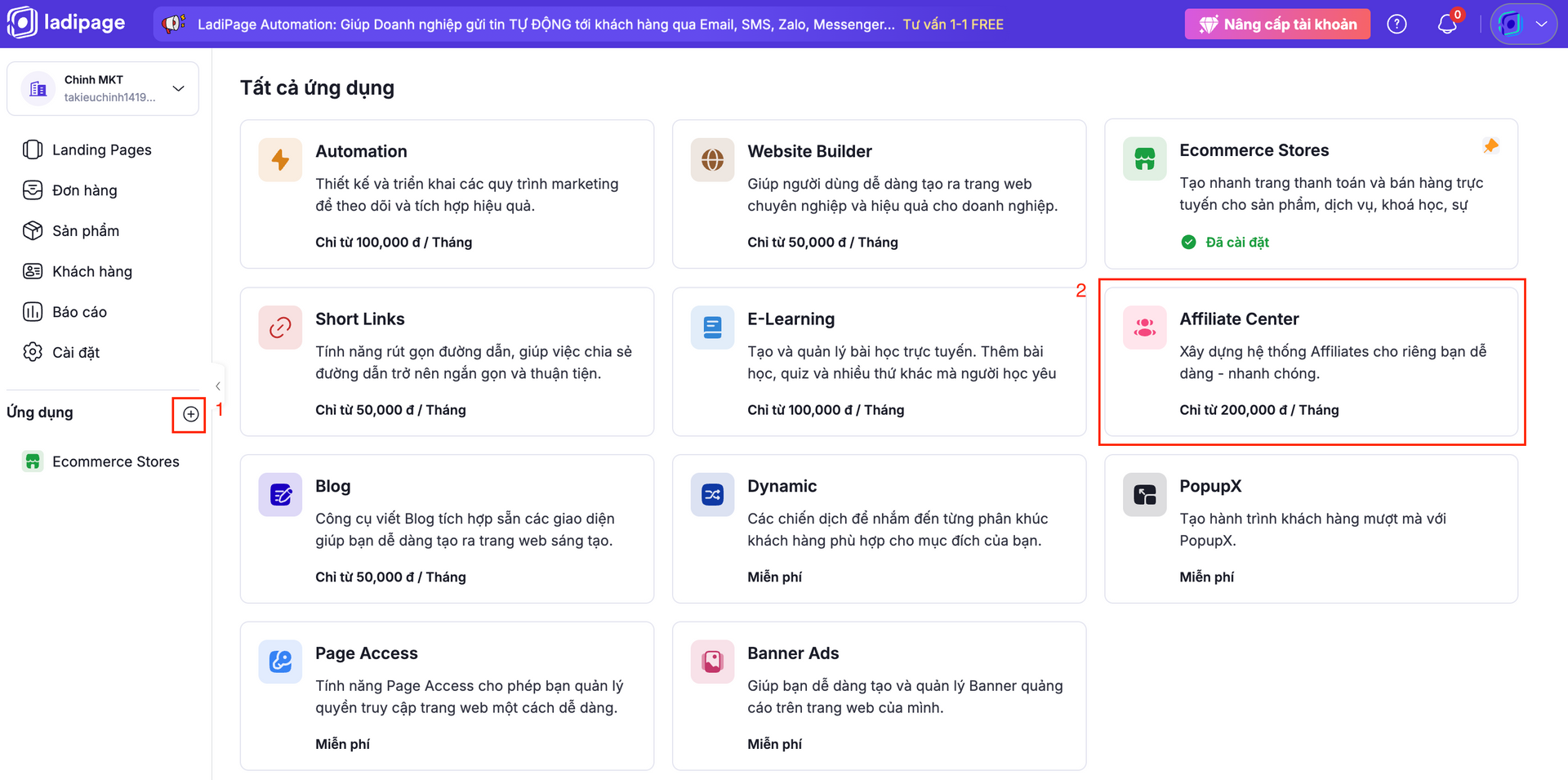Screen dimensions: 1568x780
Task: Click PopupX Miễn phí label
Action: [x=1206, y=577]
